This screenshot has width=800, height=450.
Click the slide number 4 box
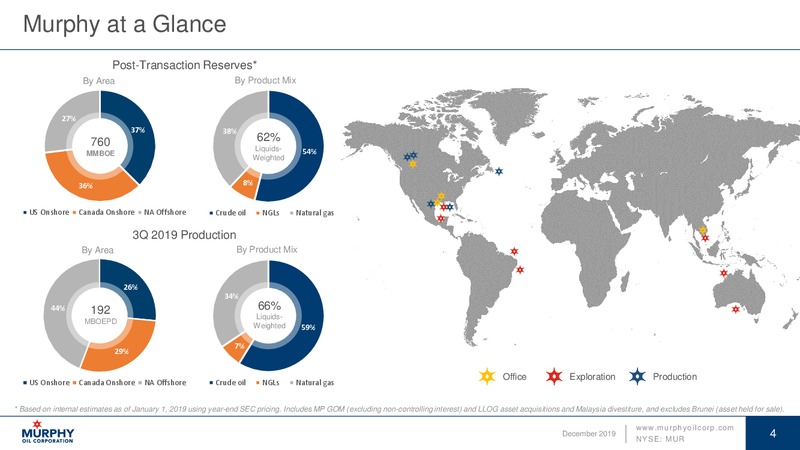point(773,433)
